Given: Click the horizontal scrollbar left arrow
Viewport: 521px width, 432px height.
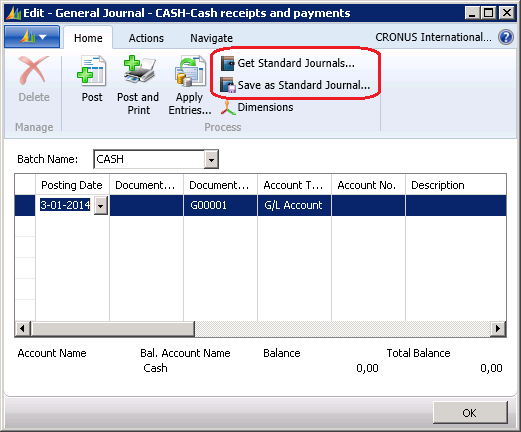Looking at the screenshot, I should [23, 329].
